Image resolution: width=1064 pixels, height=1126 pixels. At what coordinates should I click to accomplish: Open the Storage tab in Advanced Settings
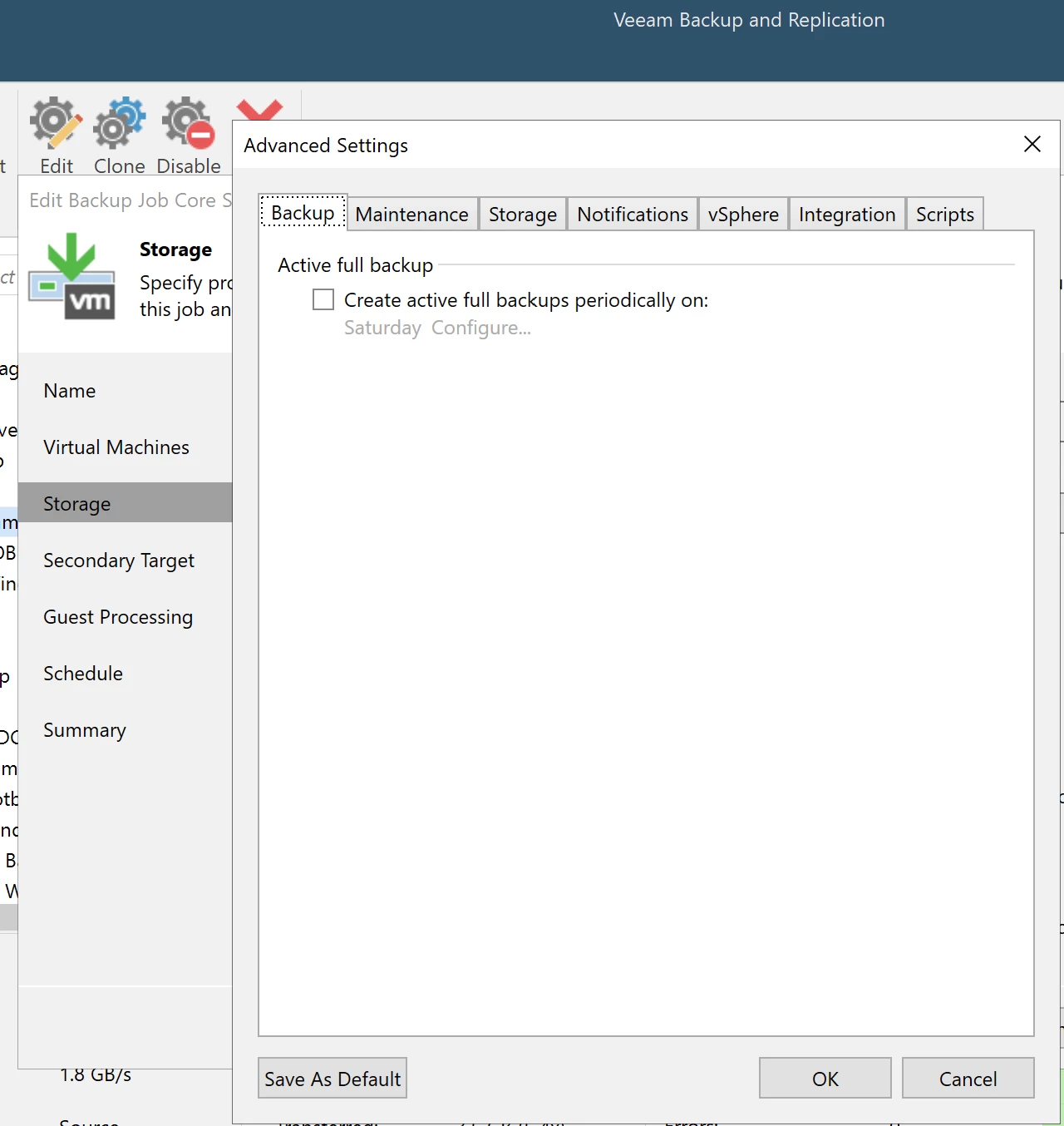coord(523,215)
